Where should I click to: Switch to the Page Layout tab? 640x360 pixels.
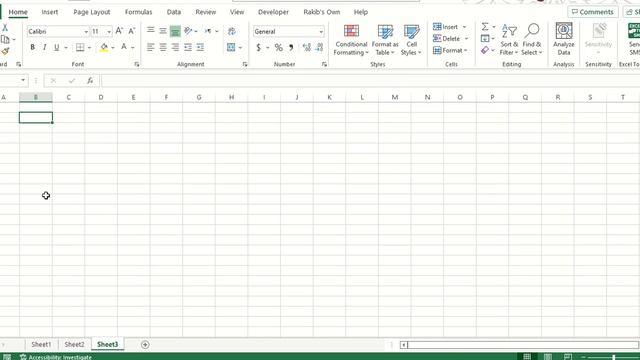pyautogui.click(x=92, y=12)
